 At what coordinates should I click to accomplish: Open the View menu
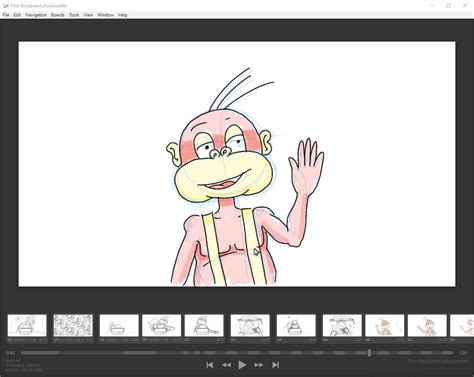coord(88,15)
